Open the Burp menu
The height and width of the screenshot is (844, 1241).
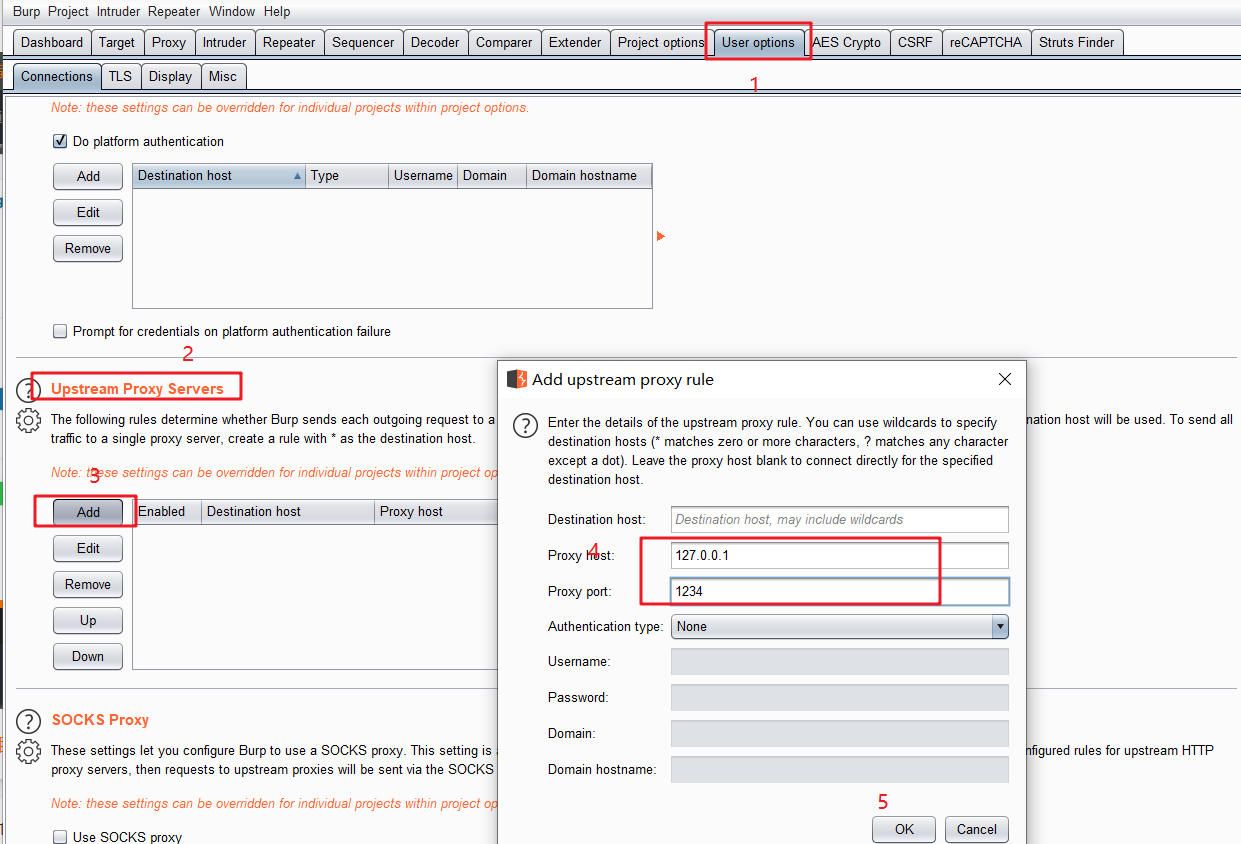point(27,12)
